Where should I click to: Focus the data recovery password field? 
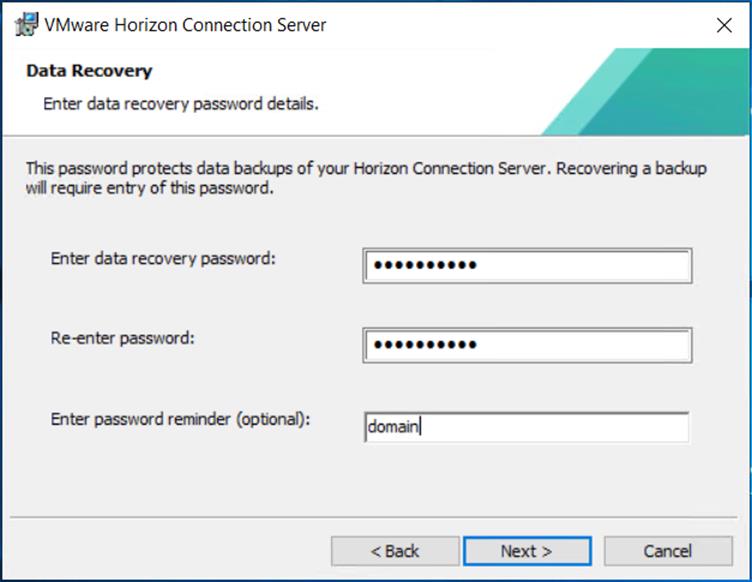[527, 265]
